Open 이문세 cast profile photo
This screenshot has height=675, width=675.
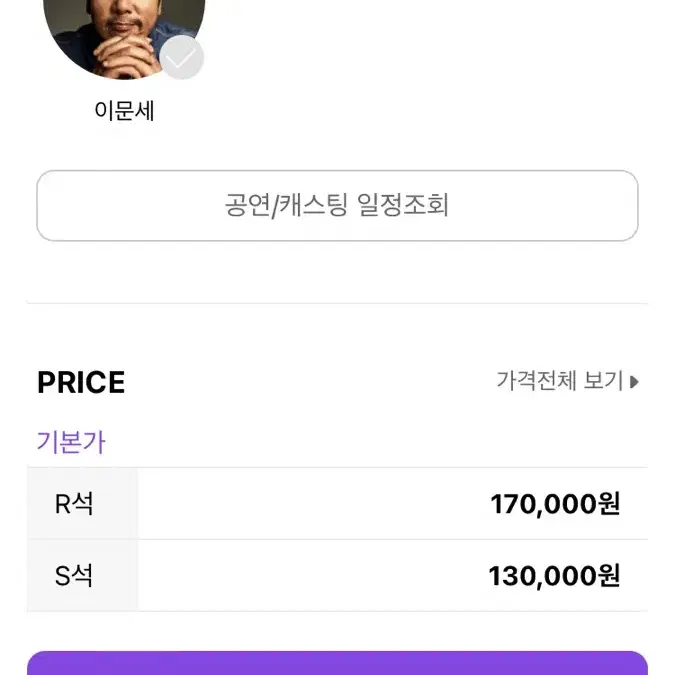tap(124, 39)
